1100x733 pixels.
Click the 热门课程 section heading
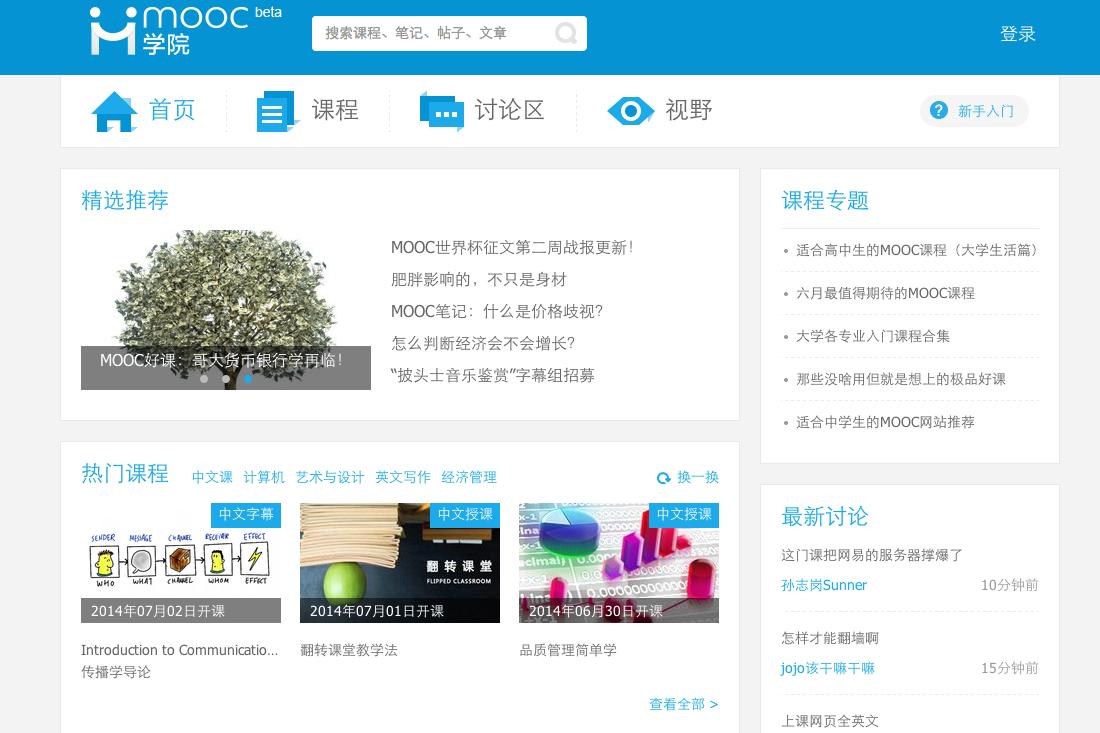[x=125, y=473]
